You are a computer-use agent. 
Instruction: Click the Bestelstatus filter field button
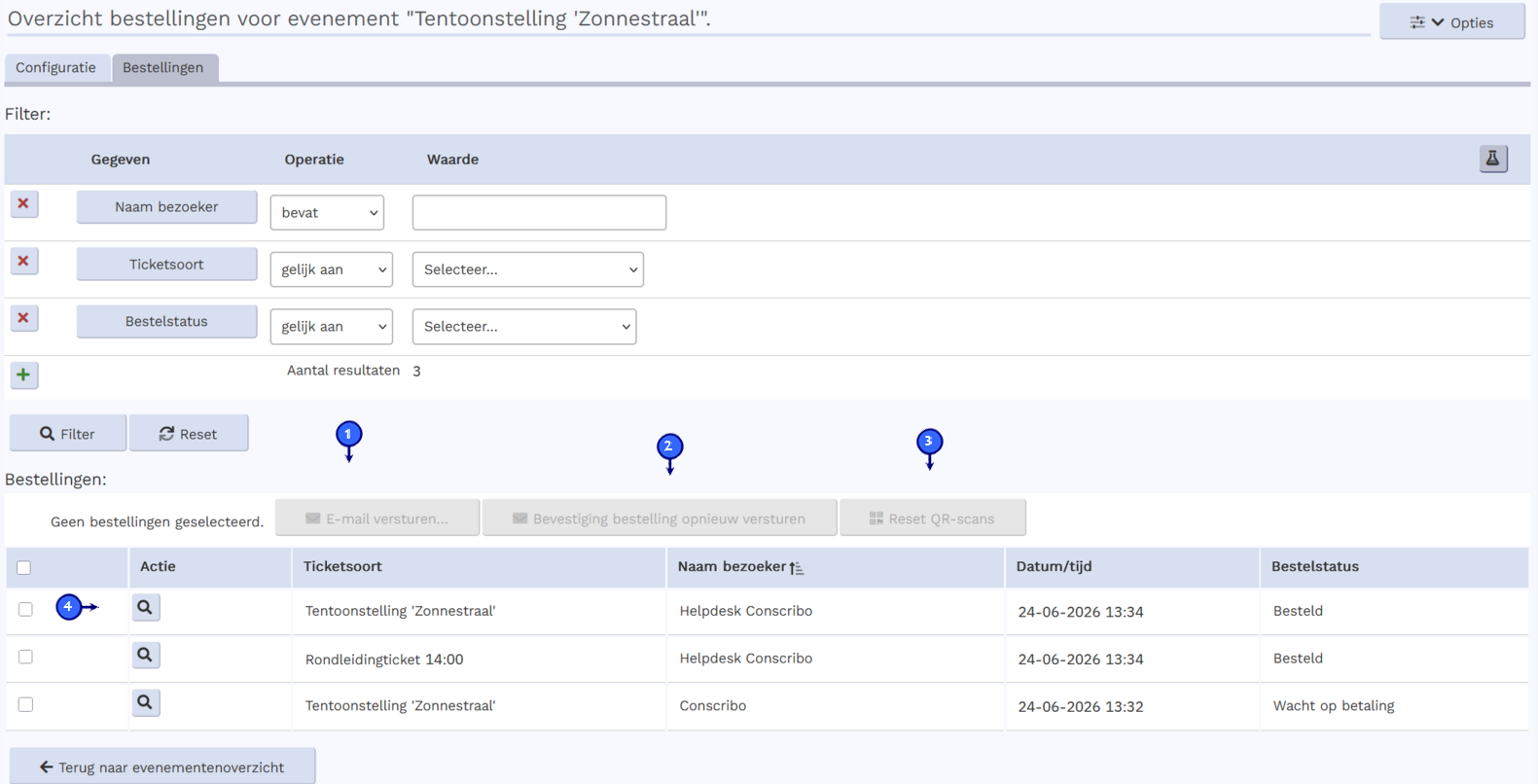166,321
